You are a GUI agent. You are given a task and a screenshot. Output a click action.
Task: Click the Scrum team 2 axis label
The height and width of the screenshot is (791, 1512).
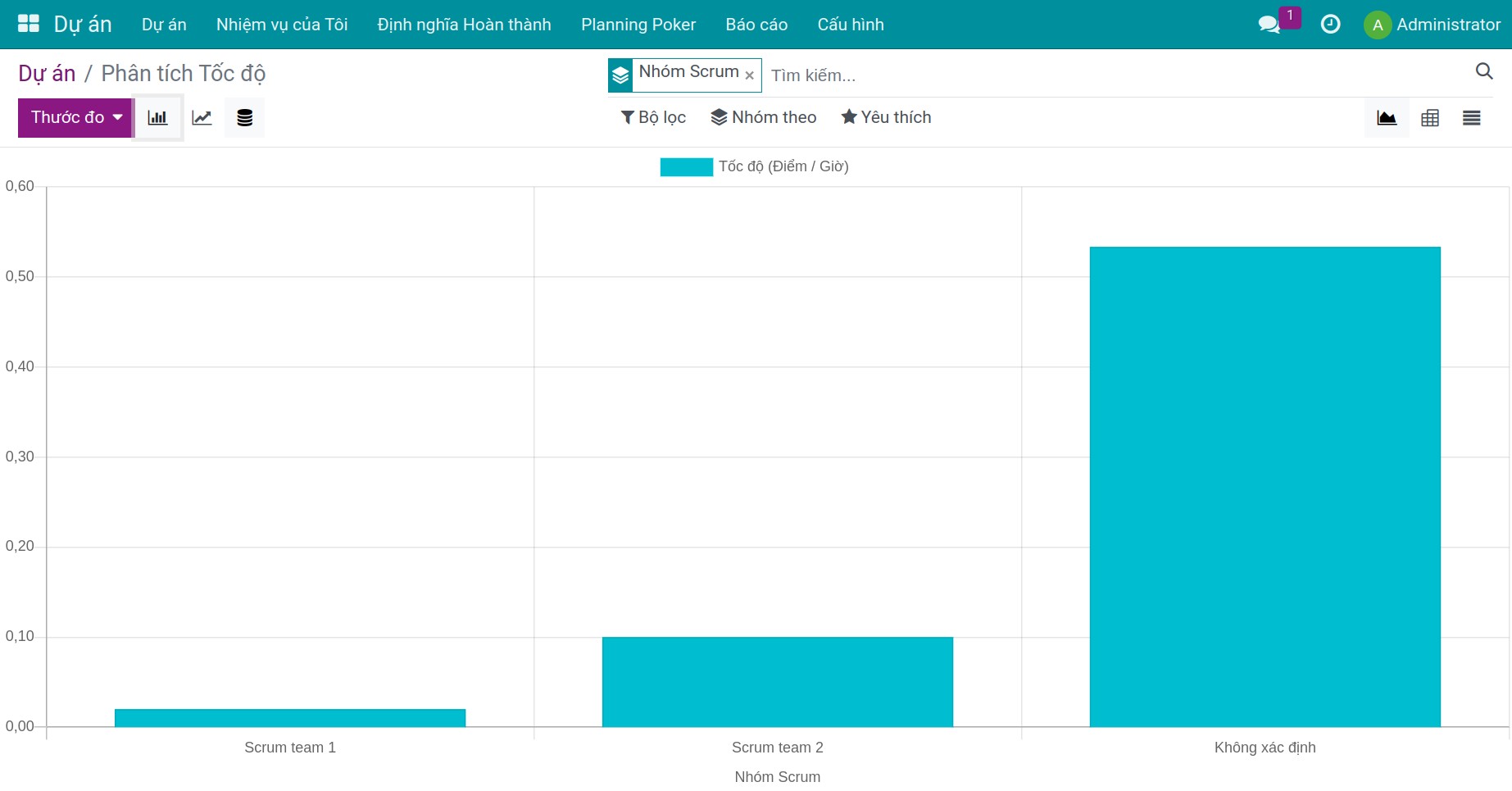[778, 748]
